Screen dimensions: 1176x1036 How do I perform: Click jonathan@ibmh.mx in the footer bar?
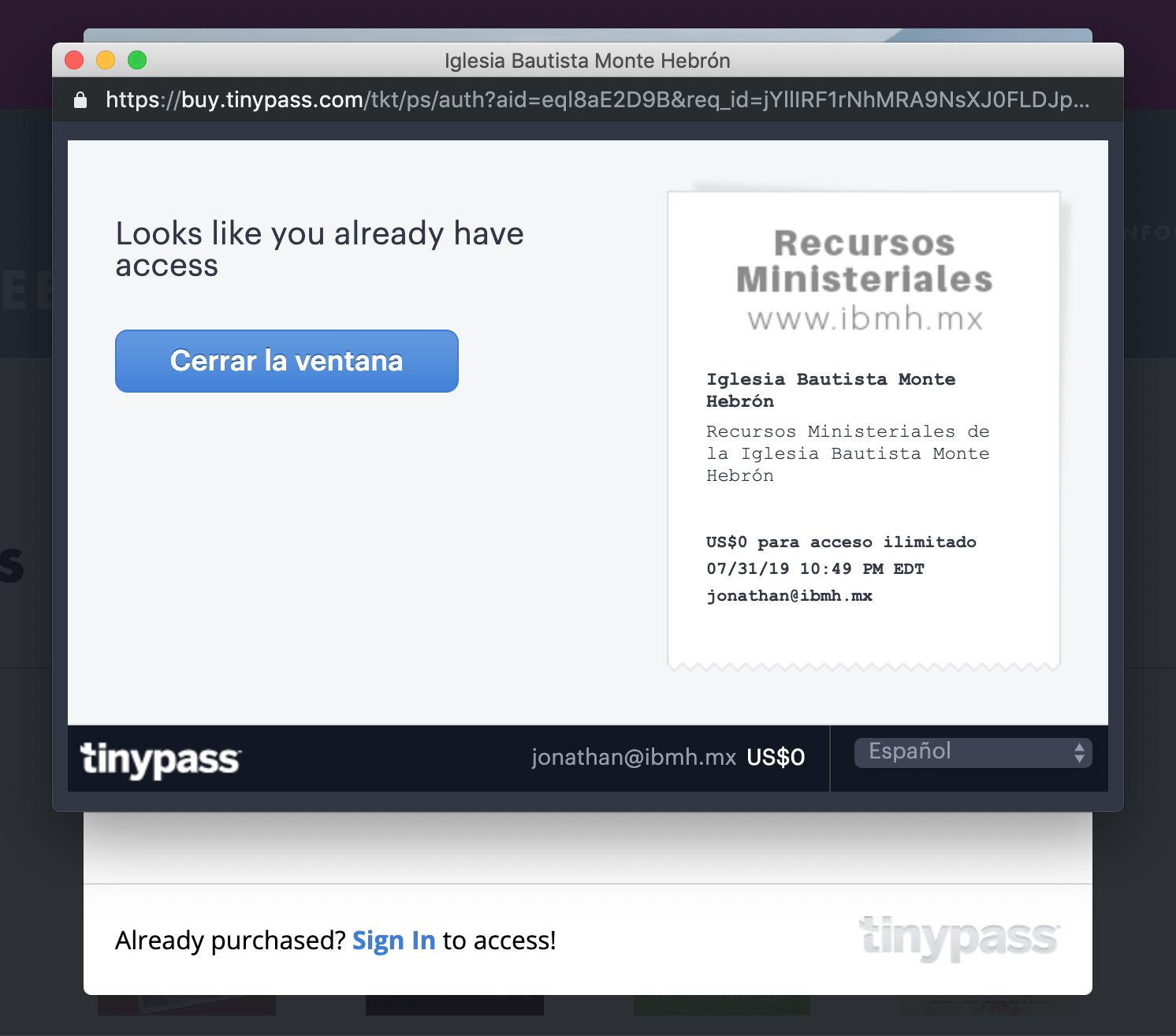634,757
